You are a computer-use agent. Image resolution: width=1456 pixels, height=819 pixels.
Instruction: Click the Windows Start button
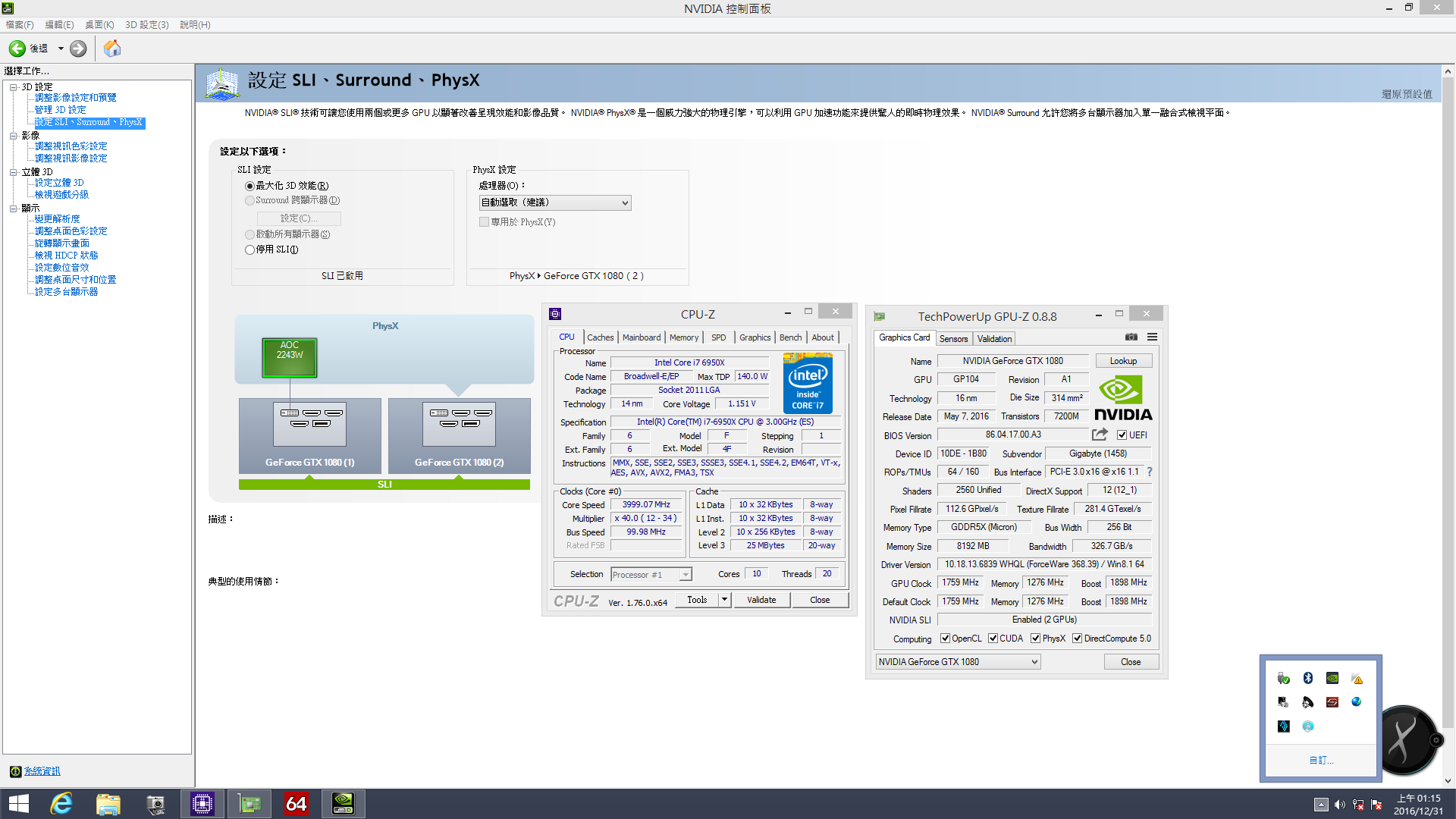click(19, 804)
